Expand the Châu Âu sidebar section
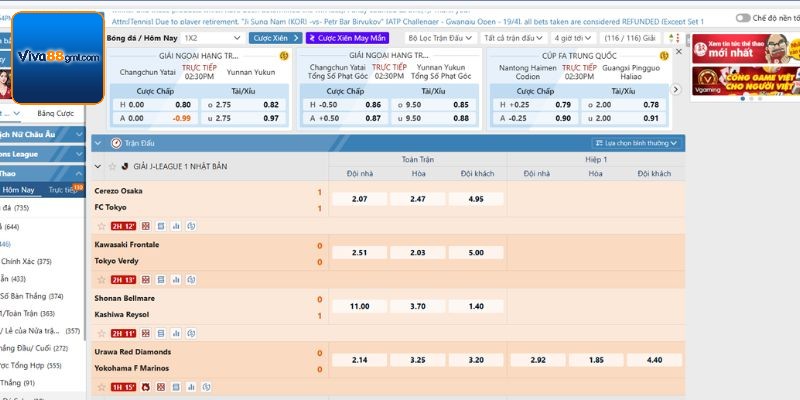The height and width of the screenshot is (400, 800). (42, 134)
